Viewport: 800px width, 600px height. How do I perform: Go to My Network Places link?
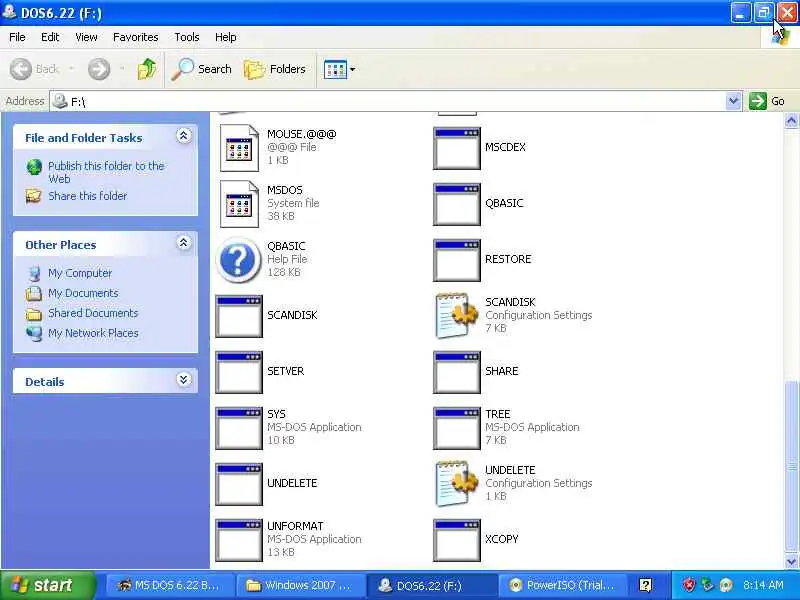[x=93, y=333]
